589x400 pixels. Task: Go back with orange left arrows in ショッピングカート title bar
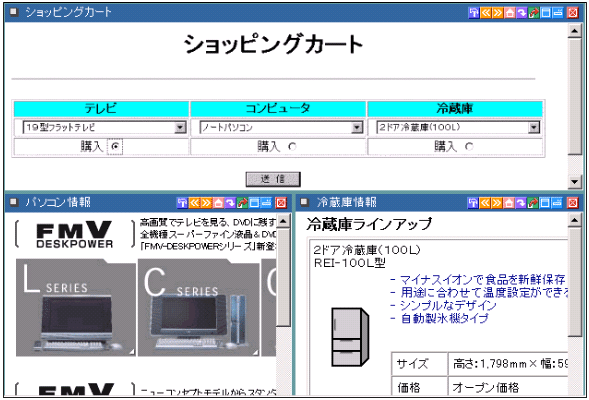pyautogui.click(x=486, y=13)
